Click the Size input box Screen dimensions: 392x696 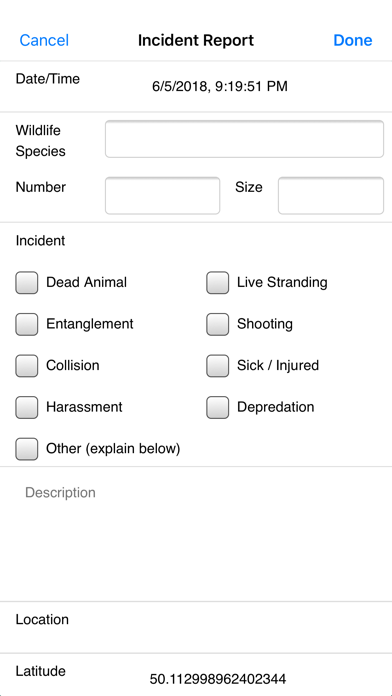click(331, 195)
